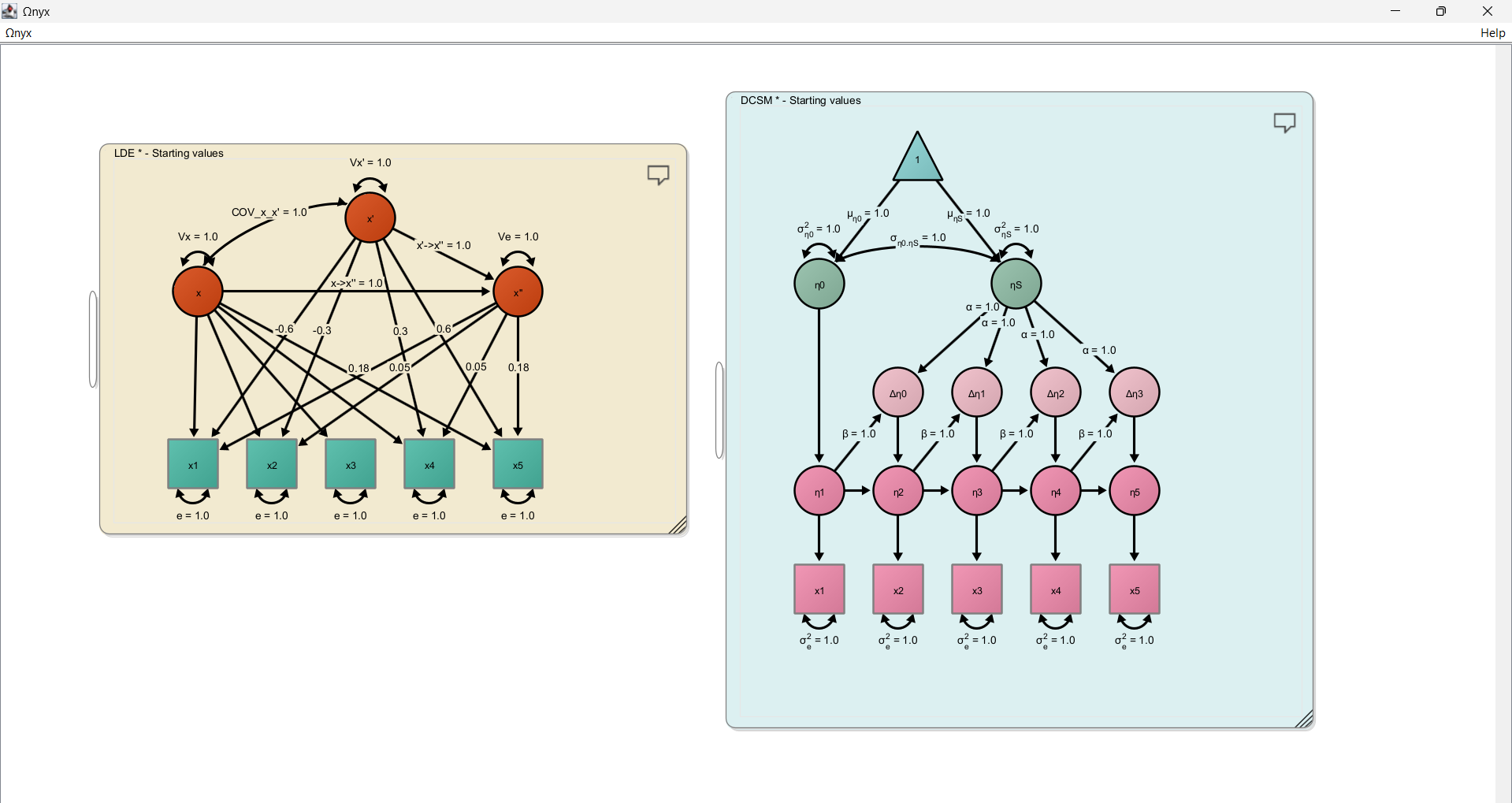Click the side handle left of LDE panel
Image resolution: width=1512 pixels, height=803 pixels.
point(93,339)
